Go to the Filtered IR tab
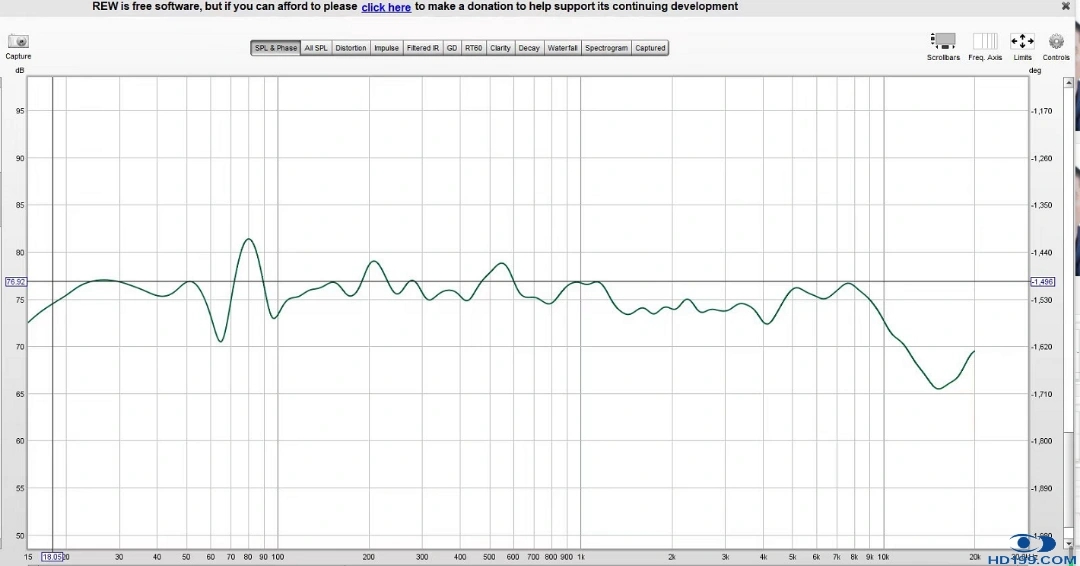1080x566 pixels. click(422, 48)
